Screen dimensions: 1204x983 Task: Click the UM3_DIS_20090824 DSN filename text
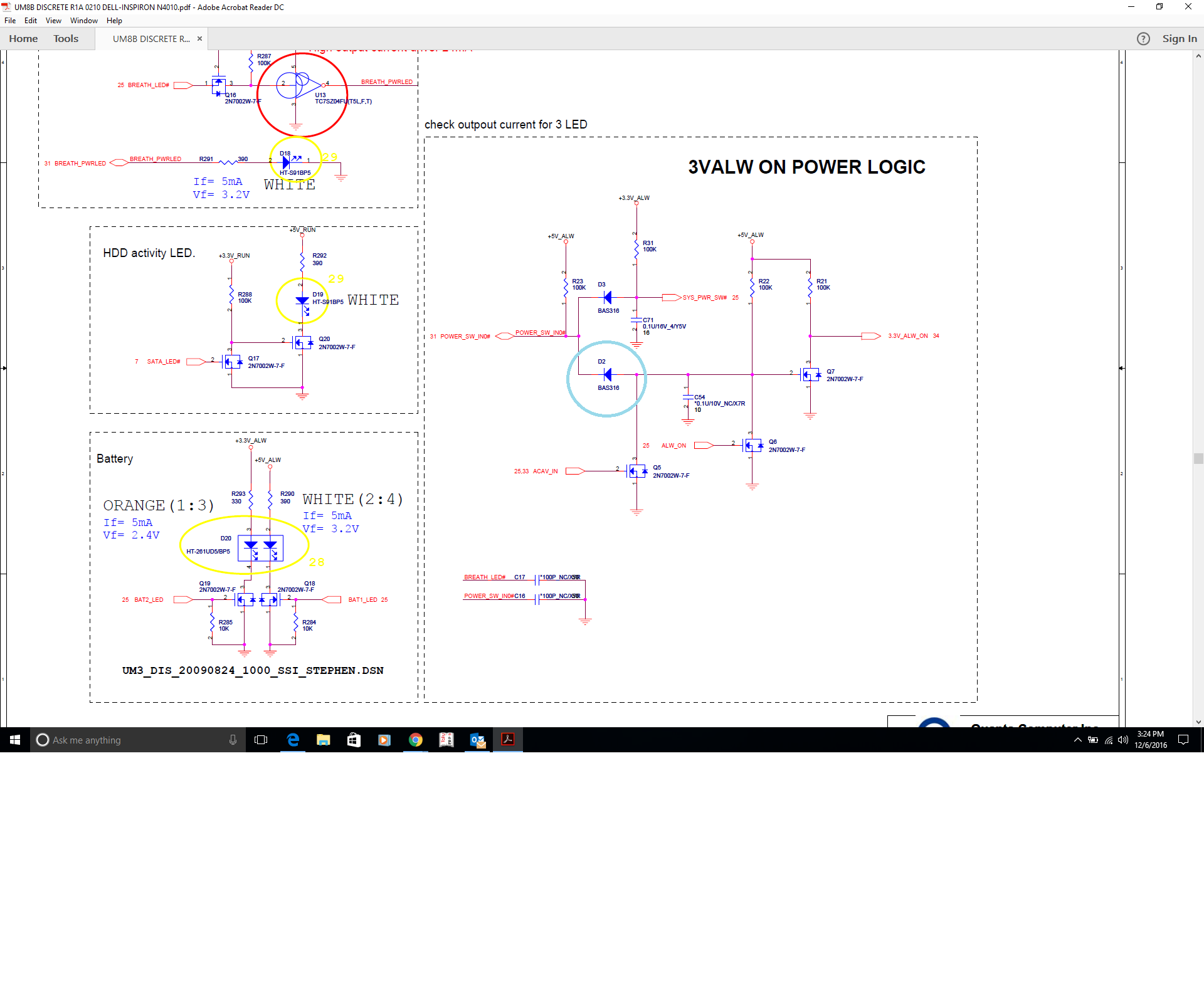pyautogui.click(x=253, y=670)
